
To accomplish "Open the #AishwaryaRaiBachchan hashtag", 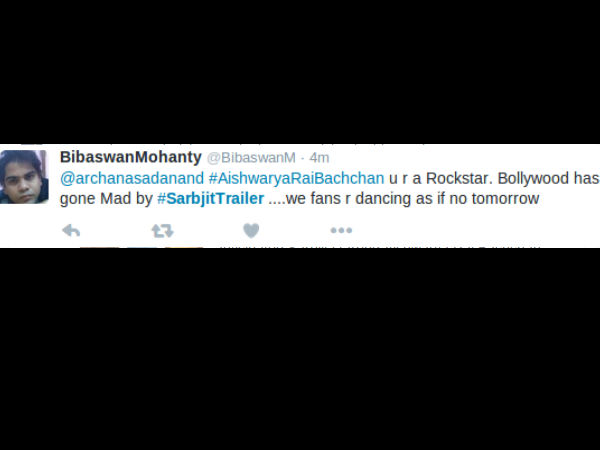I will (x=297, y=179).
